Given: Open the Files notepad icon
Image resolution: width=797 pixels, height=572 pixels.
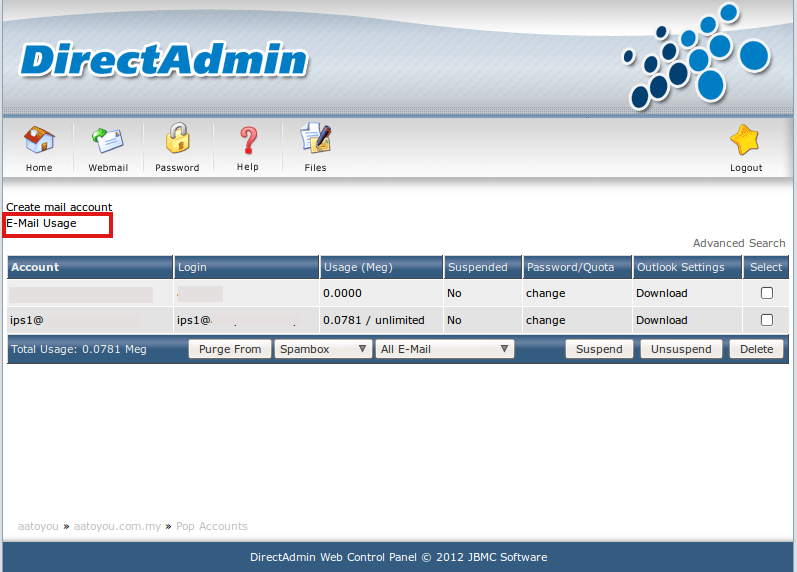Looking at the screenshot, I should 315,141.
